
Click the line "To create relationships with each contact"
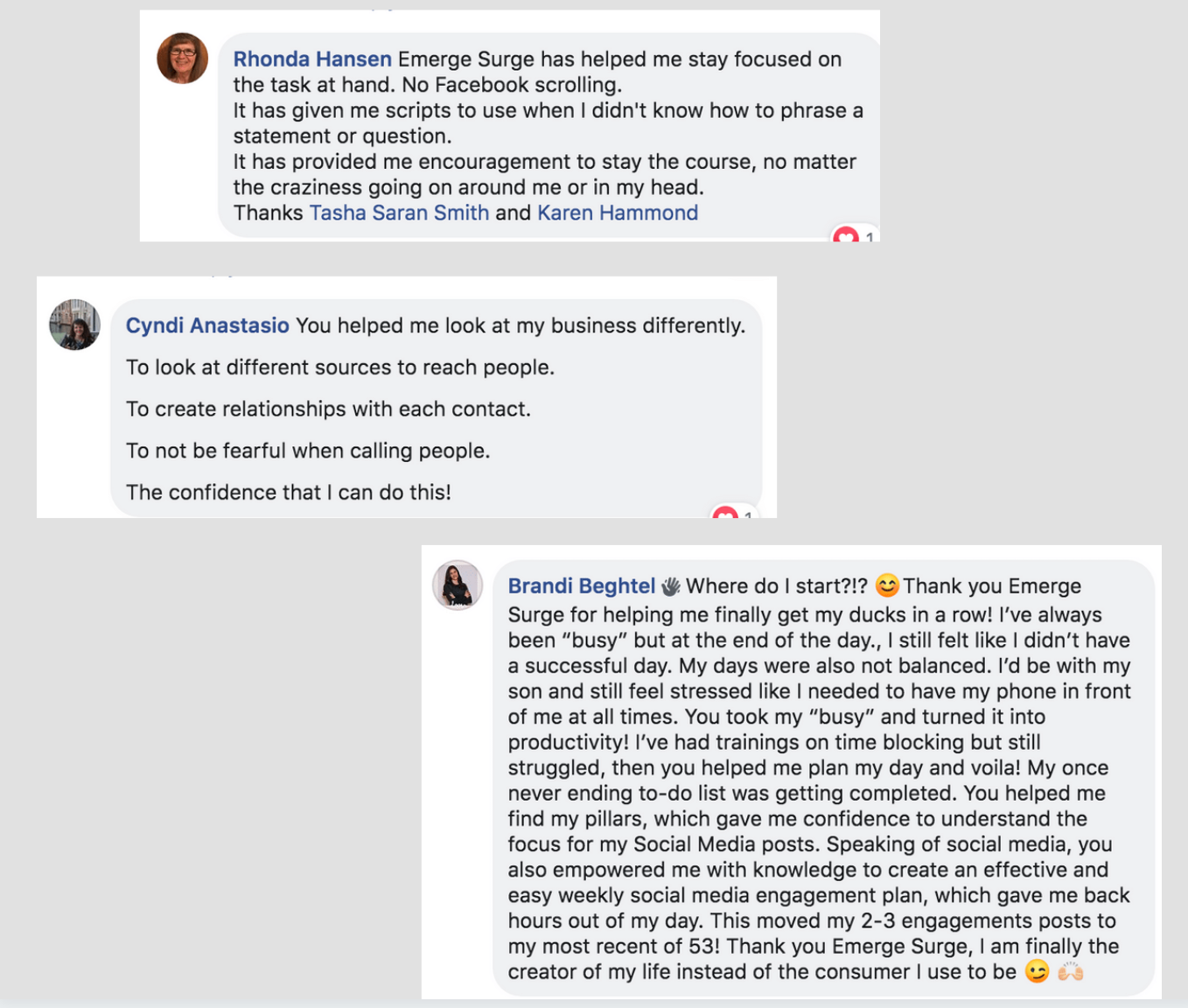coord(328,409)
